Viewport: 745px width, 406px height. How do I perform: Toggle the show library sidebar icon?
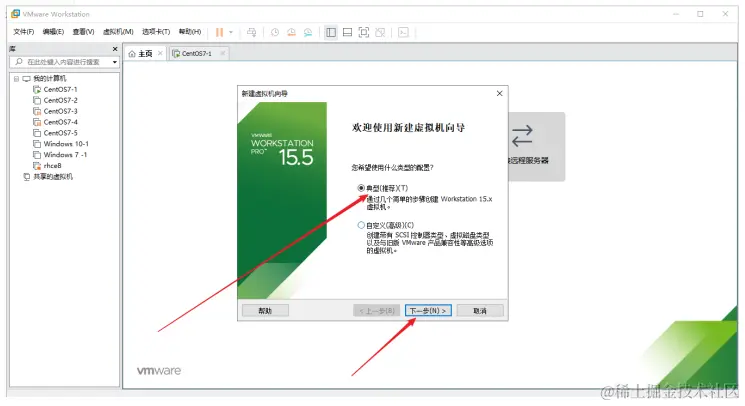click(x=331, y=32)
